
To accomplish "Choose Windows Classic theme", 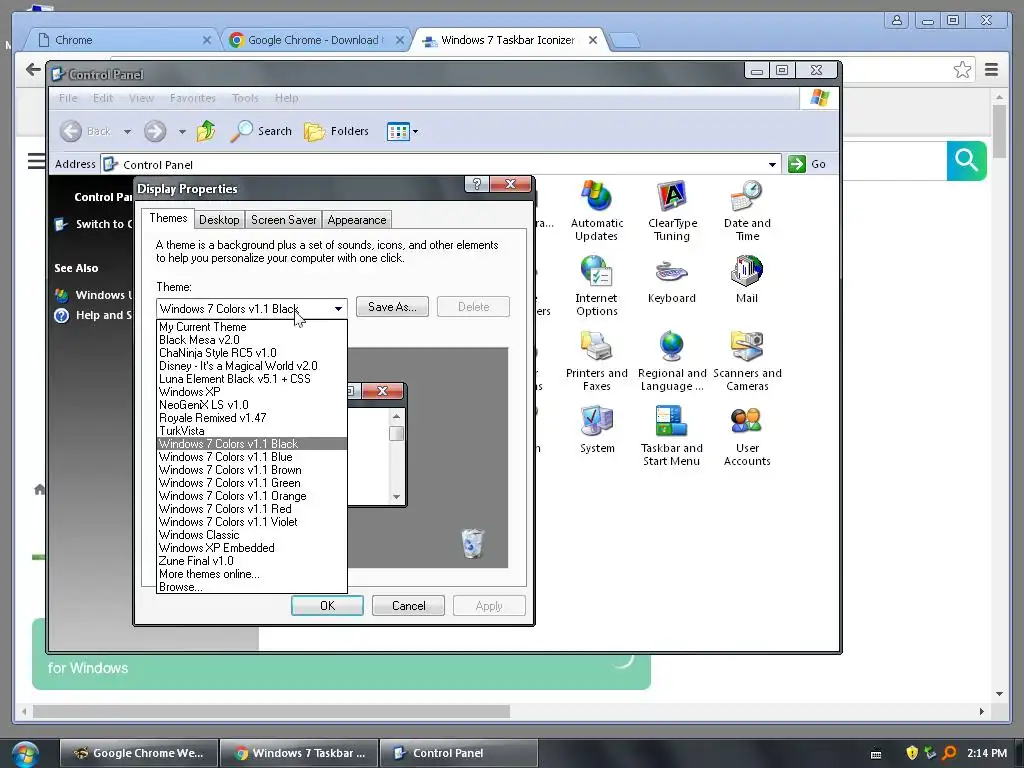I will (252, 535).
